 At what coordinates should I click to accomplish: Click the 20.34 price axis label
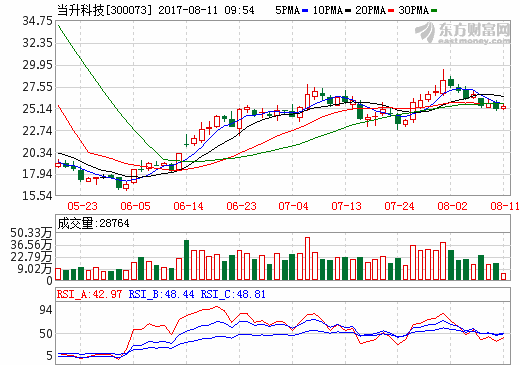click(38, 153)
